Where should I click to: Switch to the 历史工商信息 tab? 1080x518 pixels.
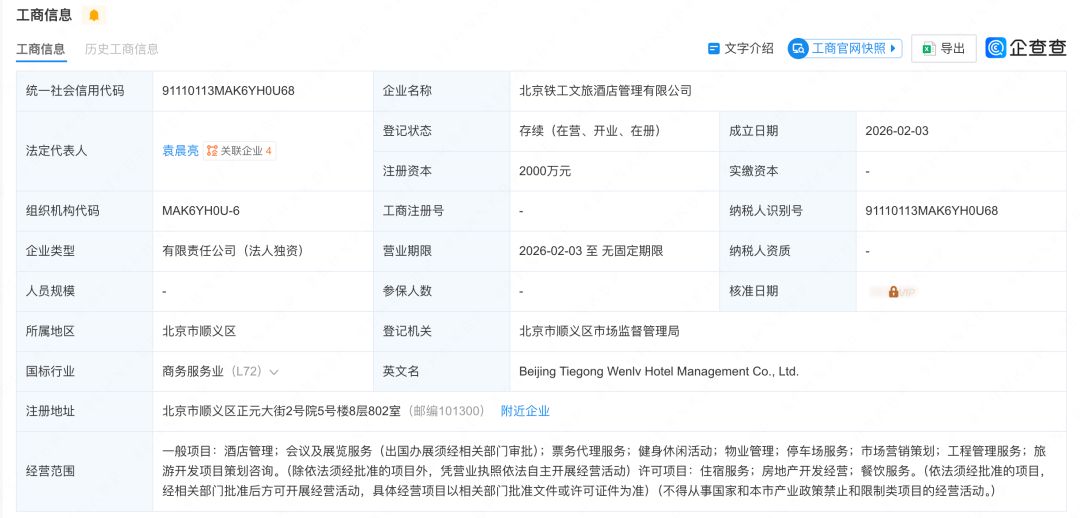click(121, 48)
